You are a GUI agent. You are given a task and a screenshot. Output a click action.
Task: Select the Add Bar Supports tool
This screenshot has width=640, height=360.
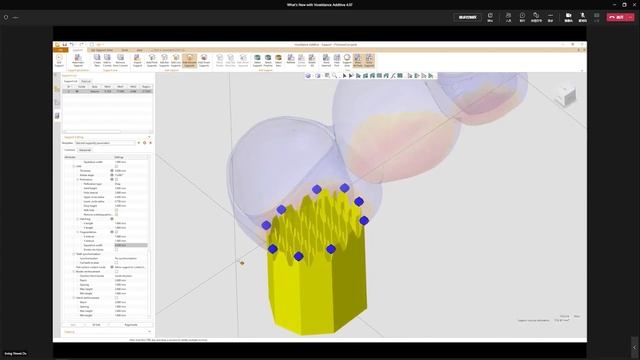click(x=164, y=60)
